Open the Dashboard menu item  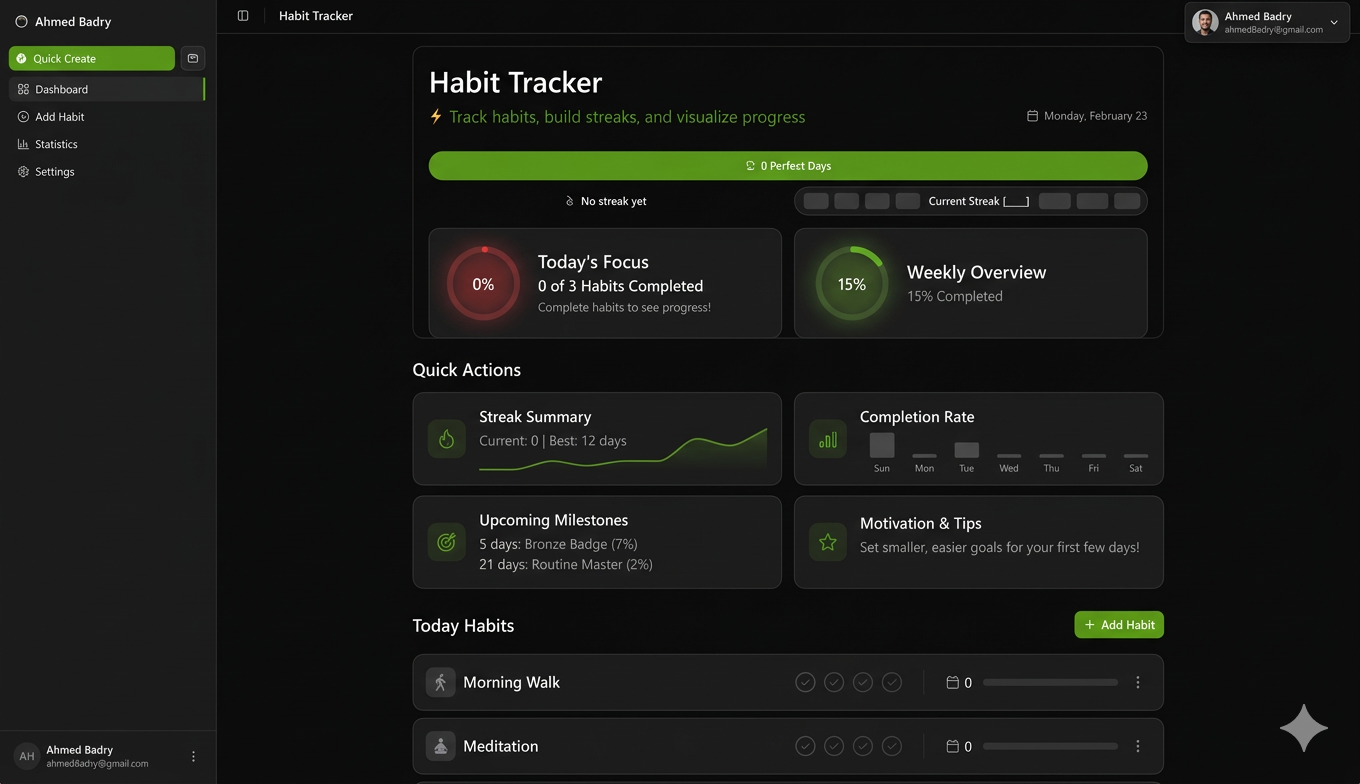coord(107,89)
